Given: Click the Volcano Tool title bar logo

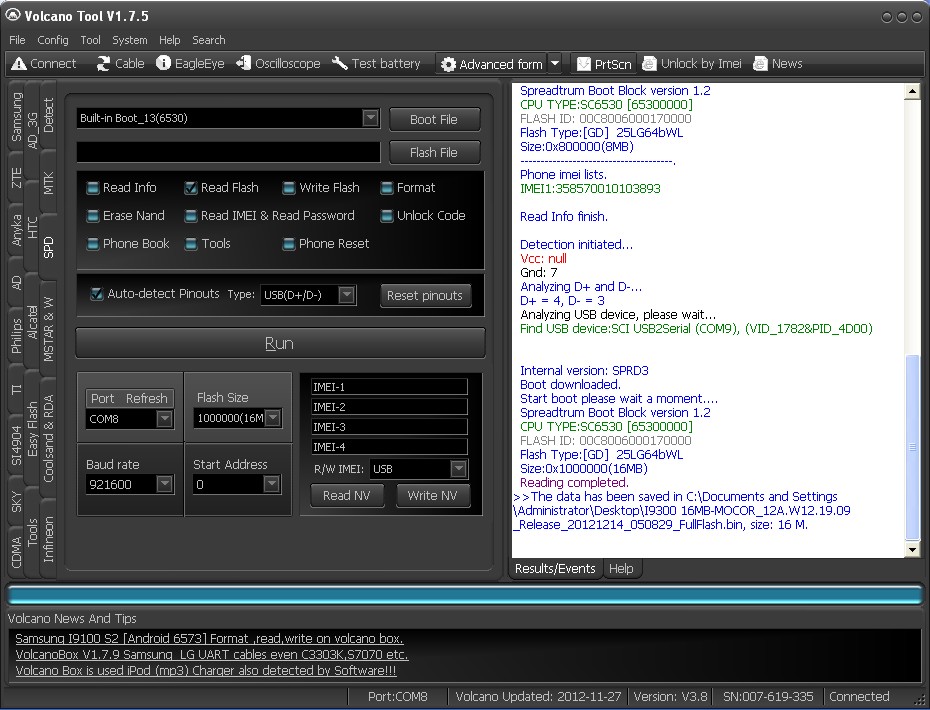Looking at the screenshot, I should 12,15.
